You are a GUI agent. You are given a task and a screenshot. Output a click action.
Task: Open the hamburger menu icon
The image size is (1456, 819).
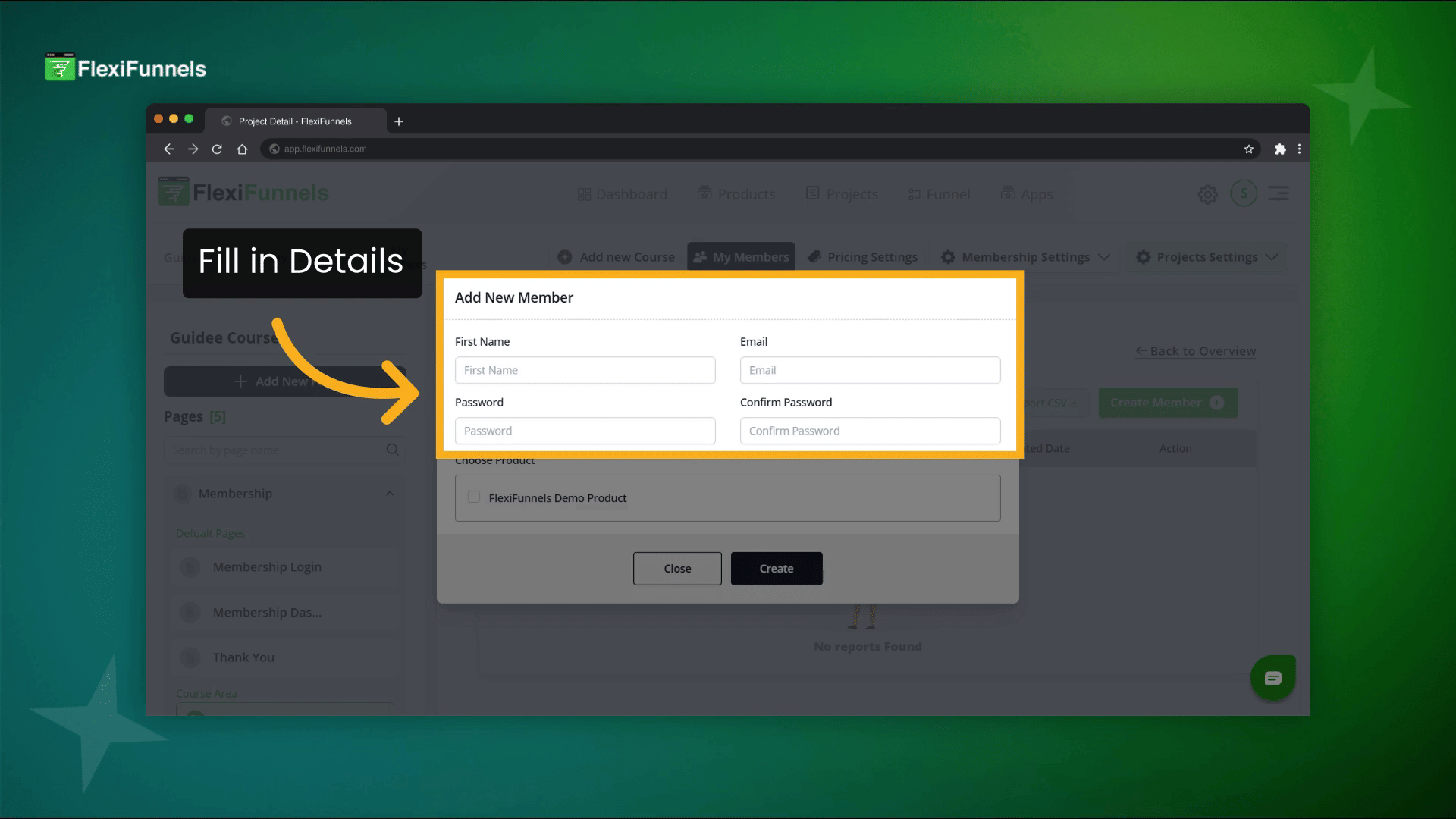1279,193
